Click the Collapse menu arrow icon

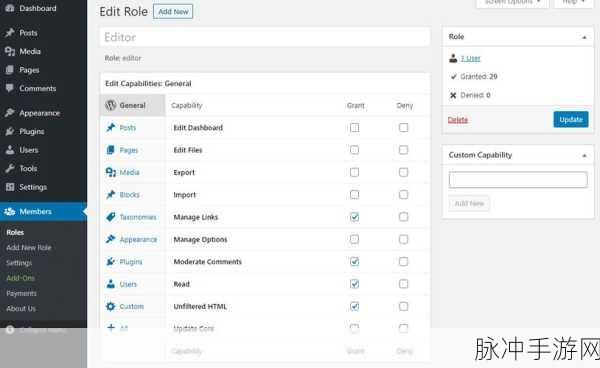[x=10, y=330]
